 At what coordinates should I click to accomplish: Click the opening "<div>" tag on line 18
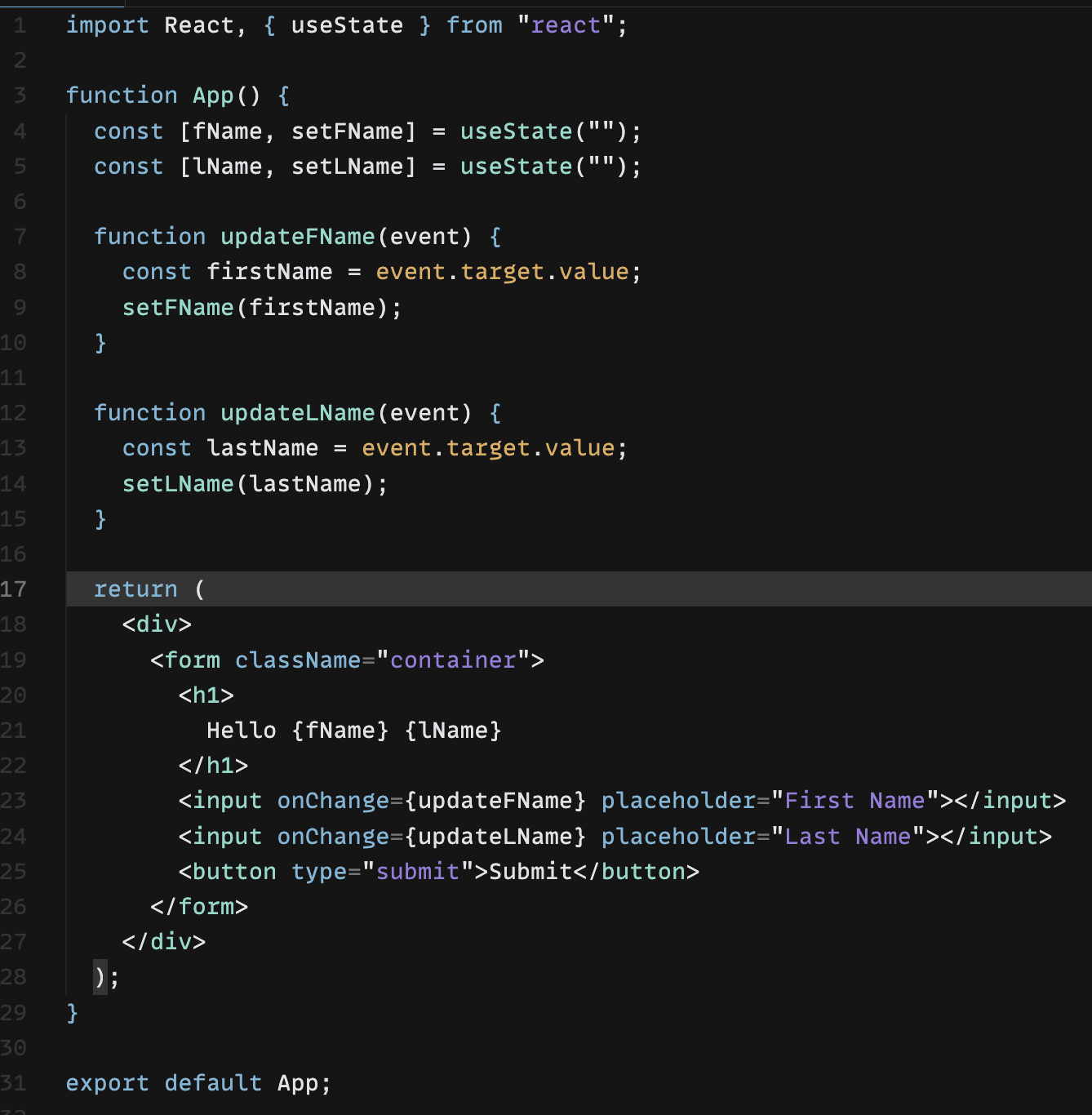158,624
